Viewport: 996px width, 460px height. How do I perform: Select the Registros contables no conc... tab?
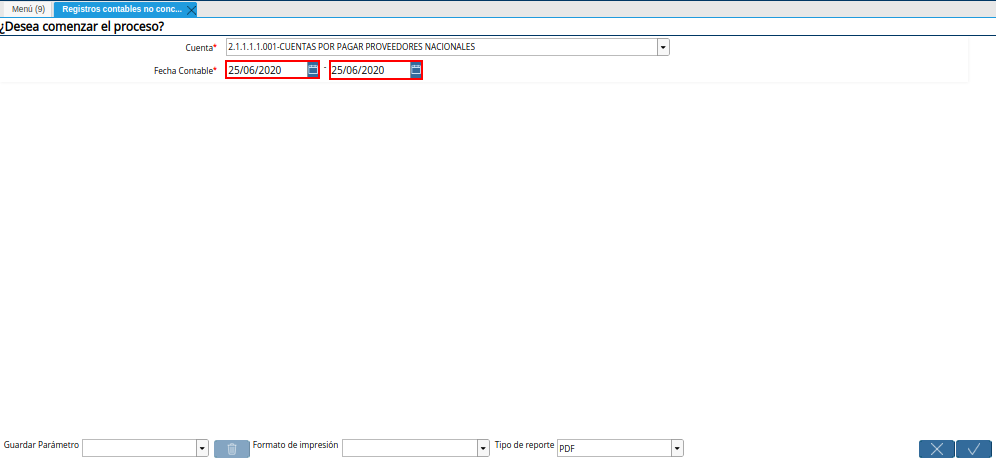122,10
